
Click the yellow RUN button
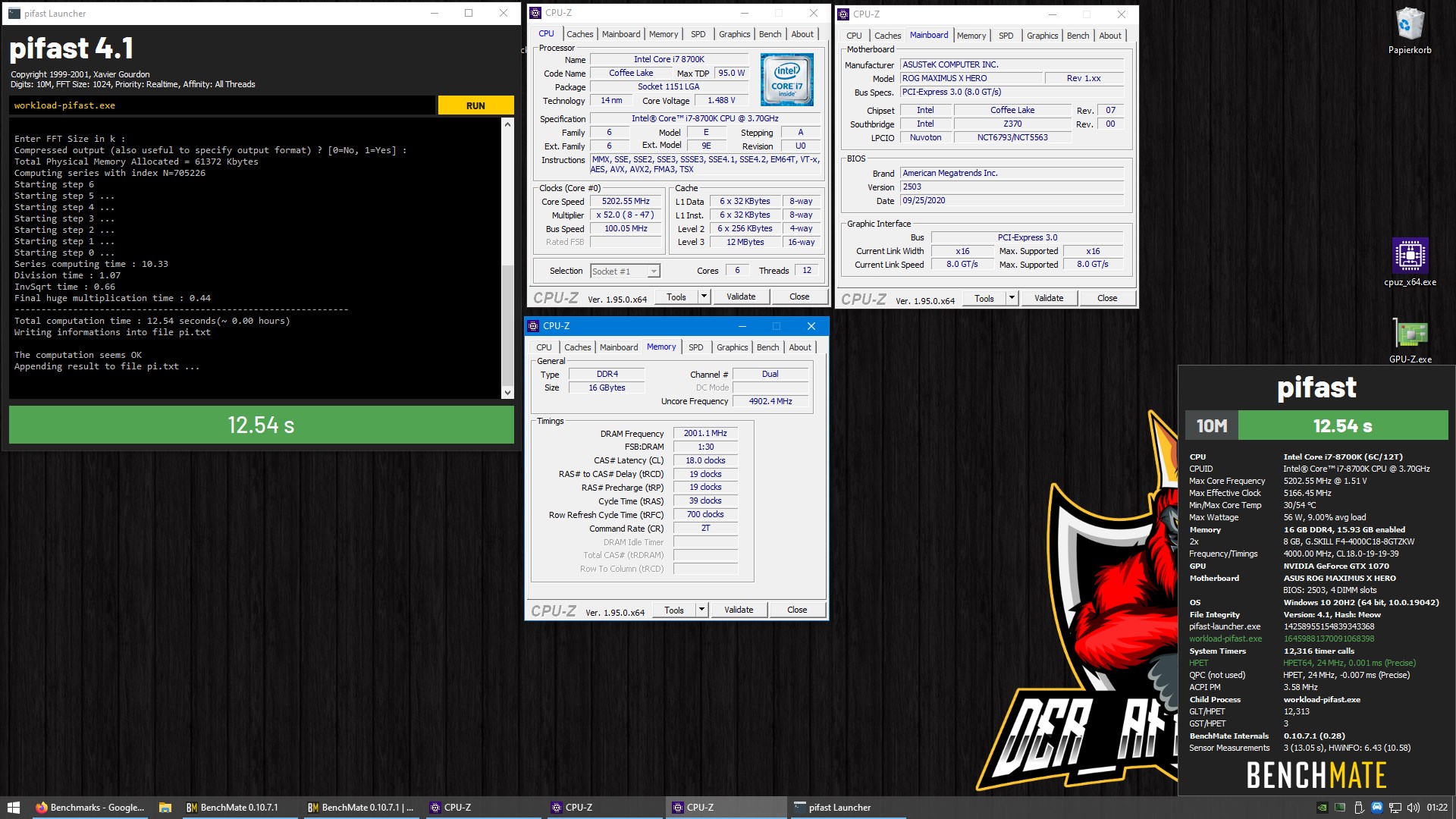475,105
